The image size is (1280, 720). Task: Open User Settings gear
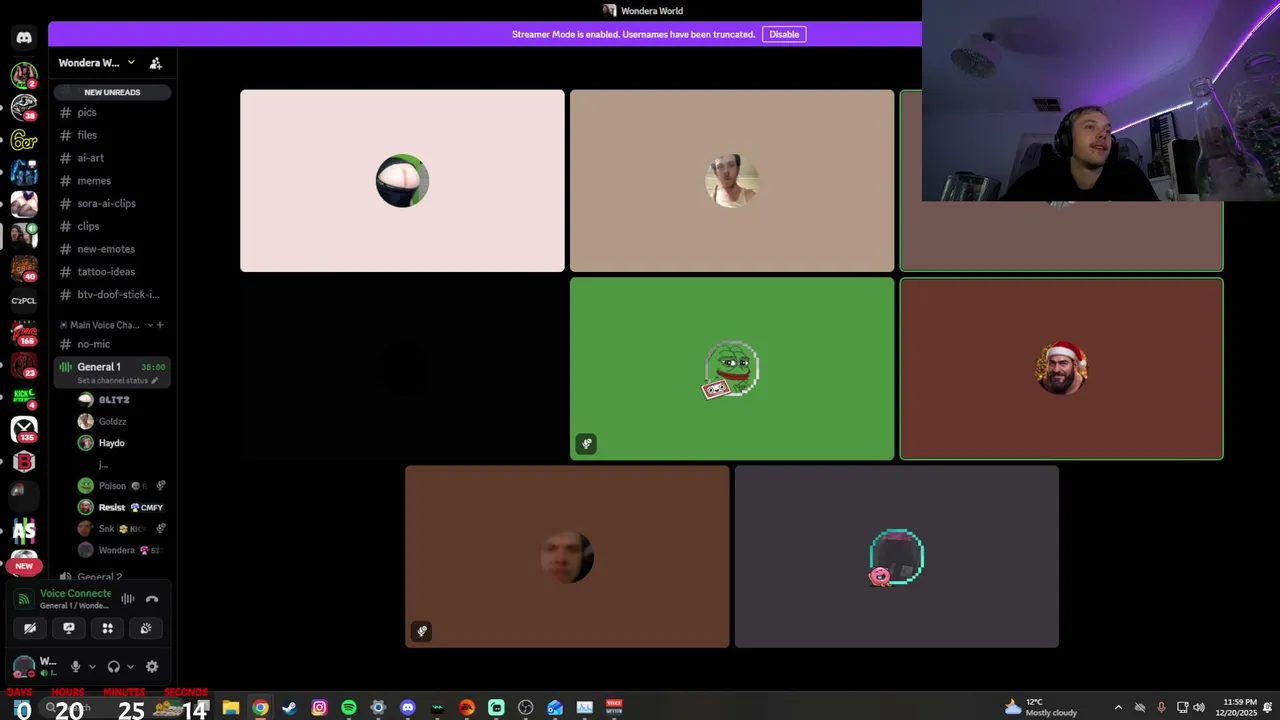point(152,667)
